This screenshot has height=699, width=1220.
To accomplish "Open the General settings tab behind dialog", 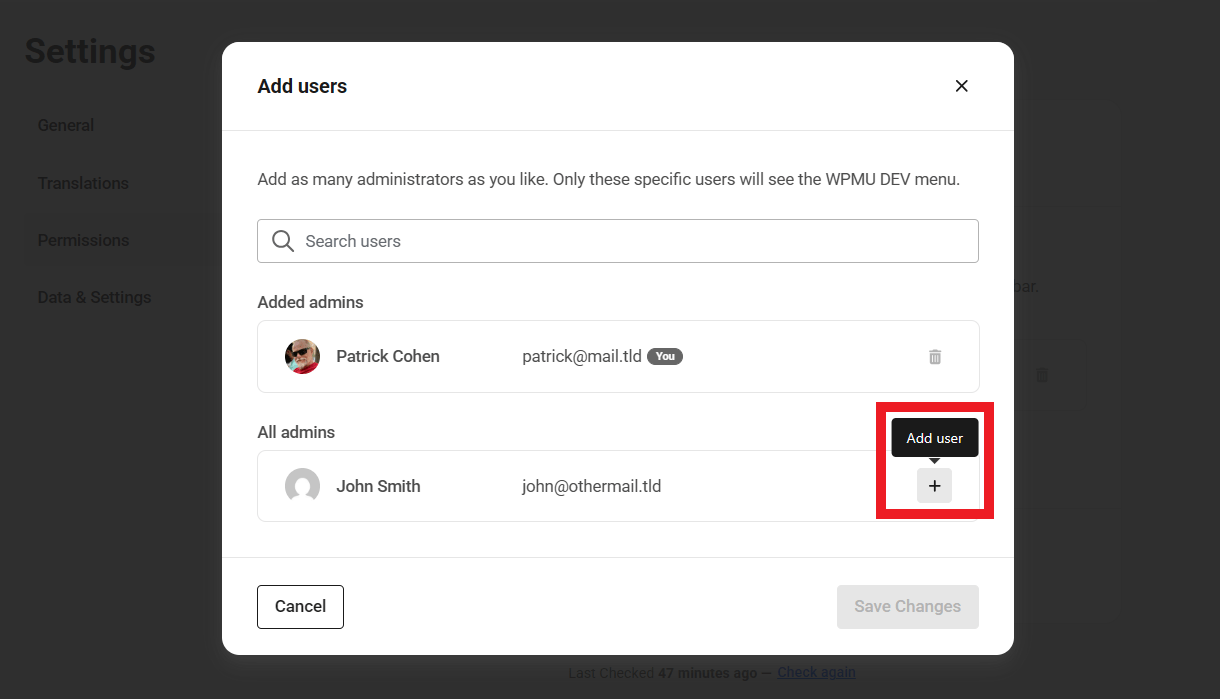I will pyautogui.click(x=66, y=125).
